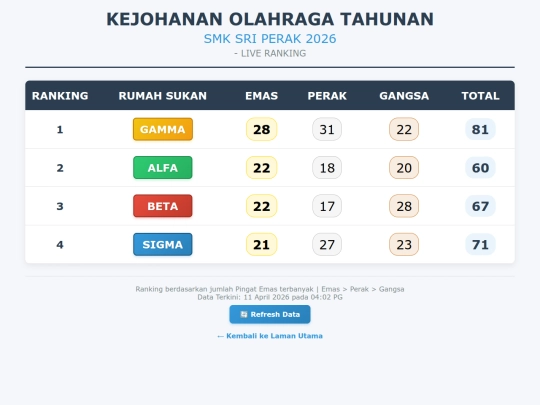Click GAMMA's silver count 31
540x405 pixels.
pyautogui.click(x=327, y=129)
